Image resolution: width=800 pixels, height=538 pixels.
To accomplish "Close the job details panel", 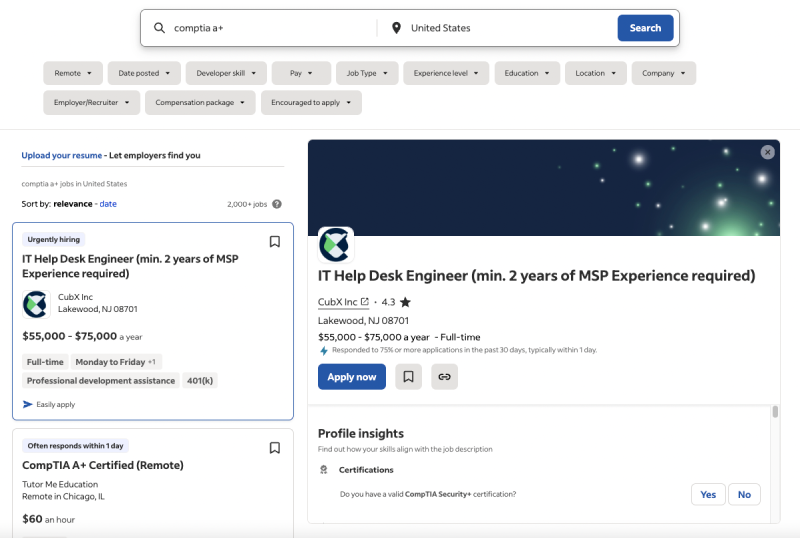I will pos(767,152).
